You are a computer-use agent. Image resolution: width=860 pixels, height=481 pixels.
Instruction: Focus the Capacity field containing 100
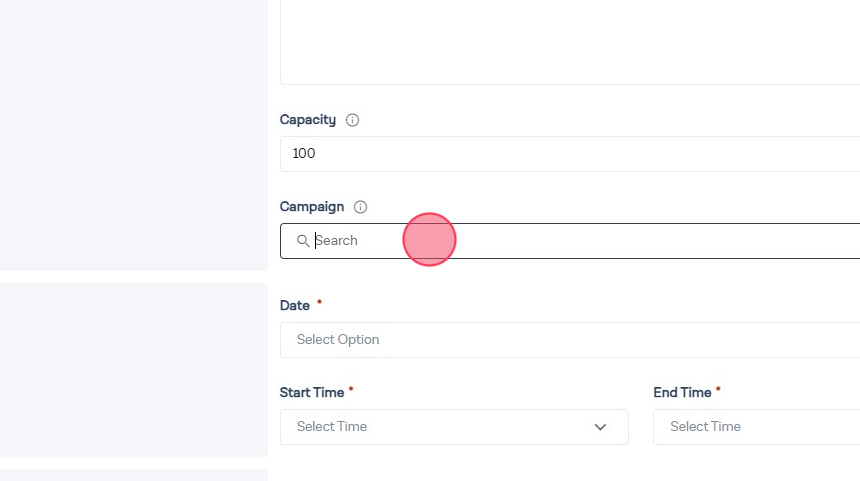click(570, 154)
